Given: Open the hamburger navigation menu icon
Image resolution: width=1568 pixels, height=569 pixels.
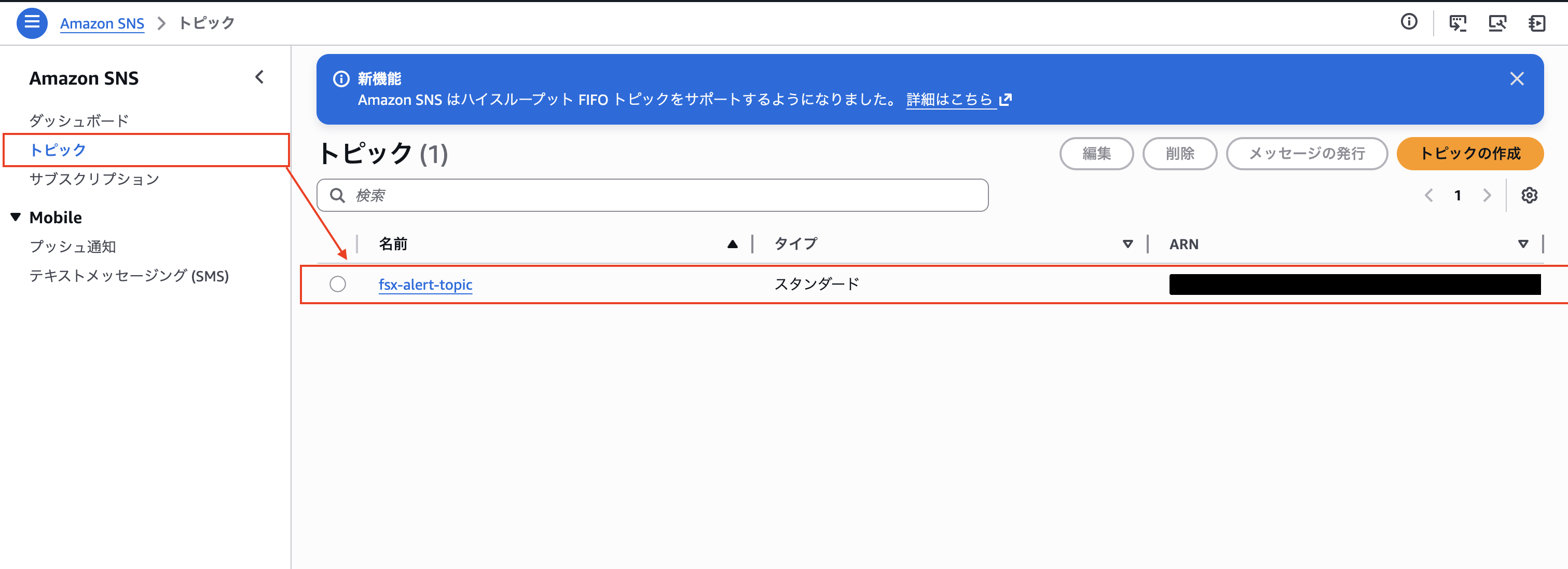Looking at the screenshot, I should point(32,23).
